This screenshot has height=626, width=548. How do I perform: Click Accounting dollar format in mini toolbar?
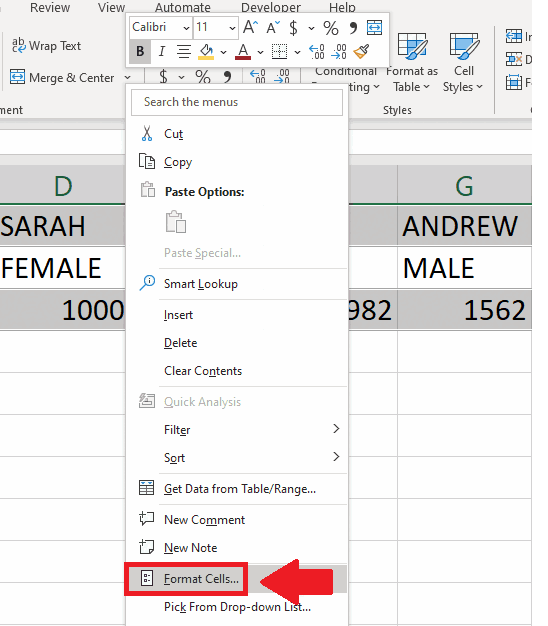(293, 28)
